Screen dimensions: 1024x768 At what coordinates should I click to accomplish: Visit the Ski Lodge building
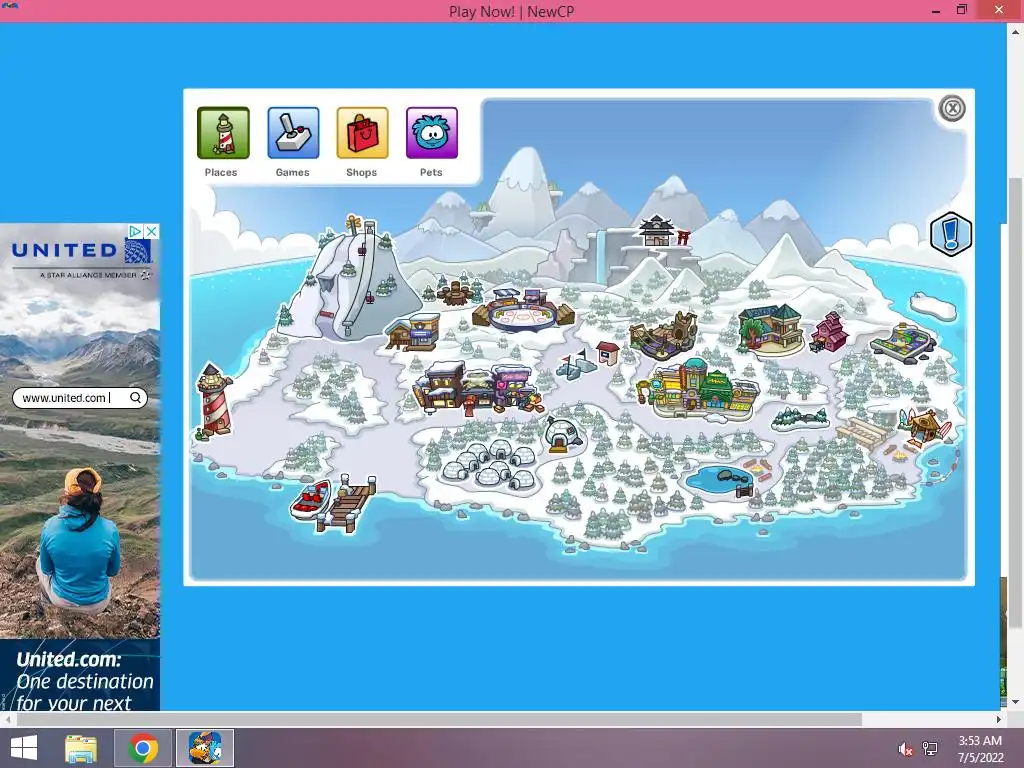click(x=413, y=331)
